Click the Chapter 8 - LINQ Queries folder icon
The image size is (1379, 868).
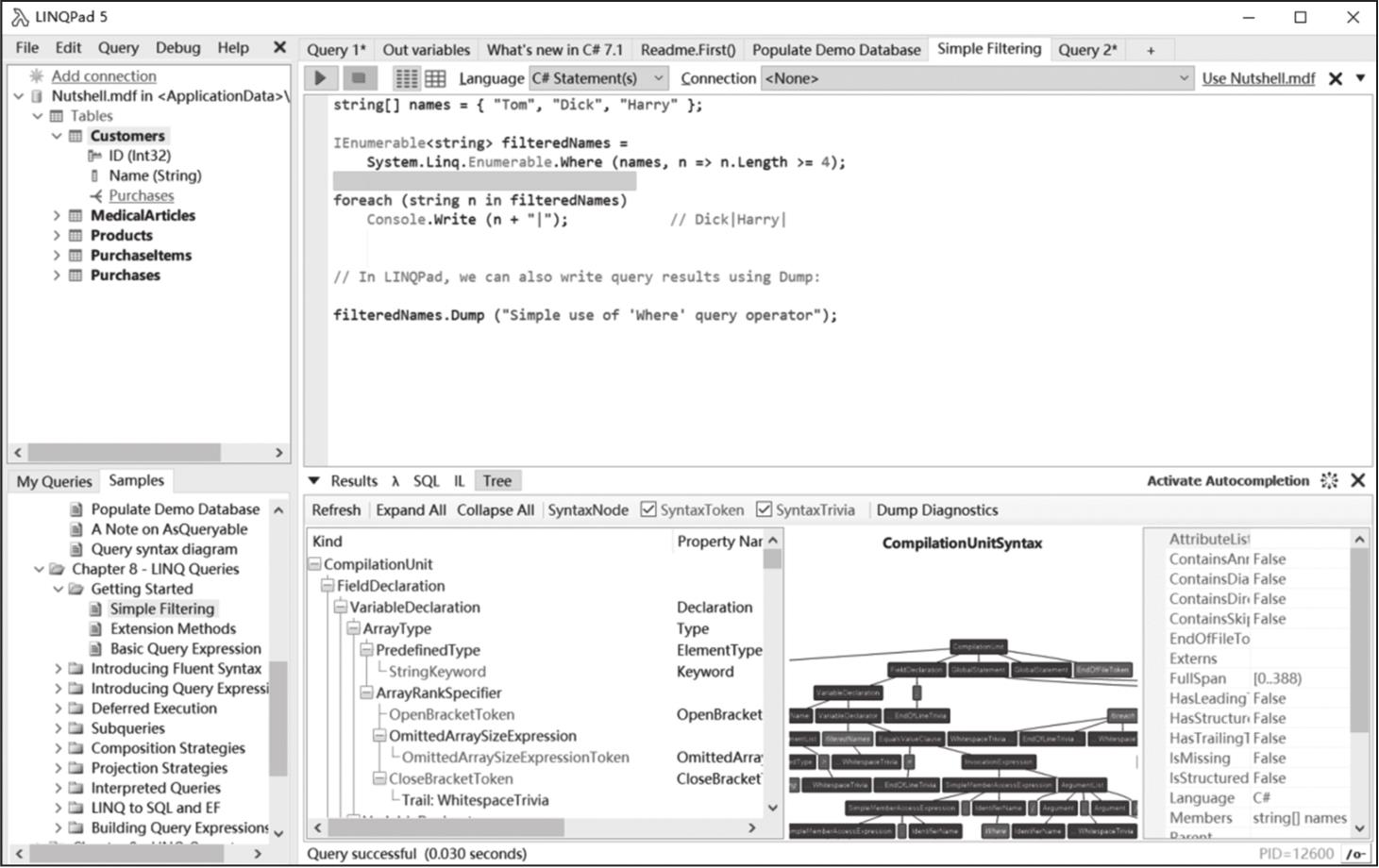[x=57, y=569]
